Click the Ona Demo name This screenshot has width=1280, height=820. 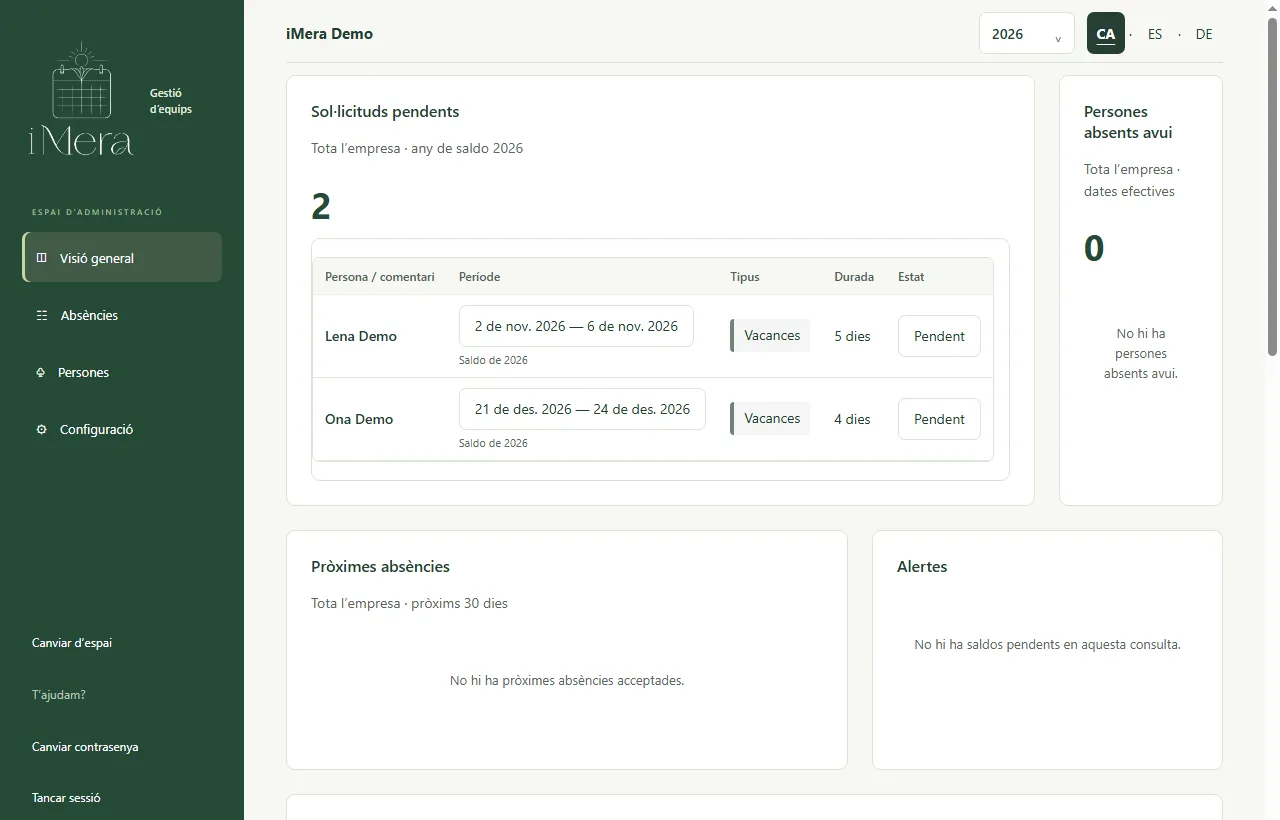359,419
